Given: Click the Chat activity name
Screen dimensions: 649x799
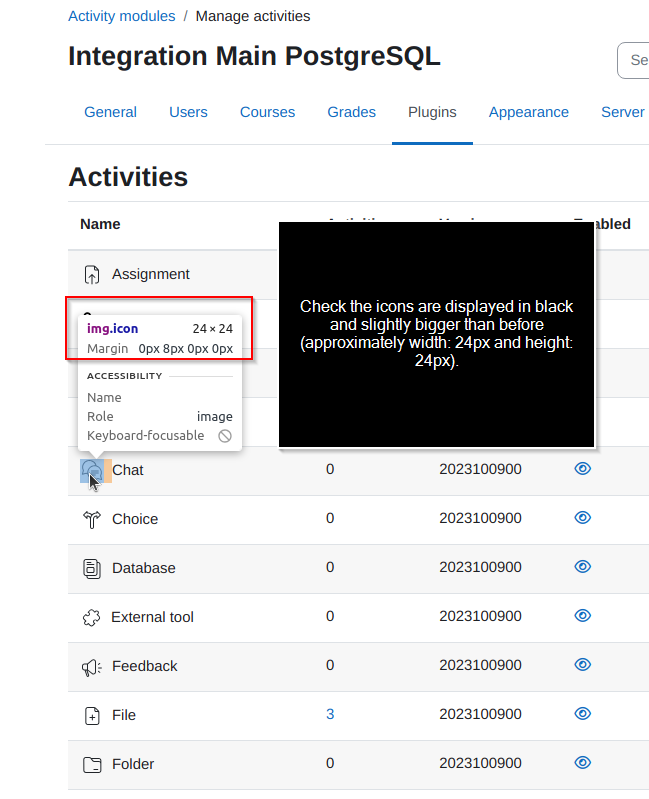Looking at the screenshot, I should click(x=128, y=470).
